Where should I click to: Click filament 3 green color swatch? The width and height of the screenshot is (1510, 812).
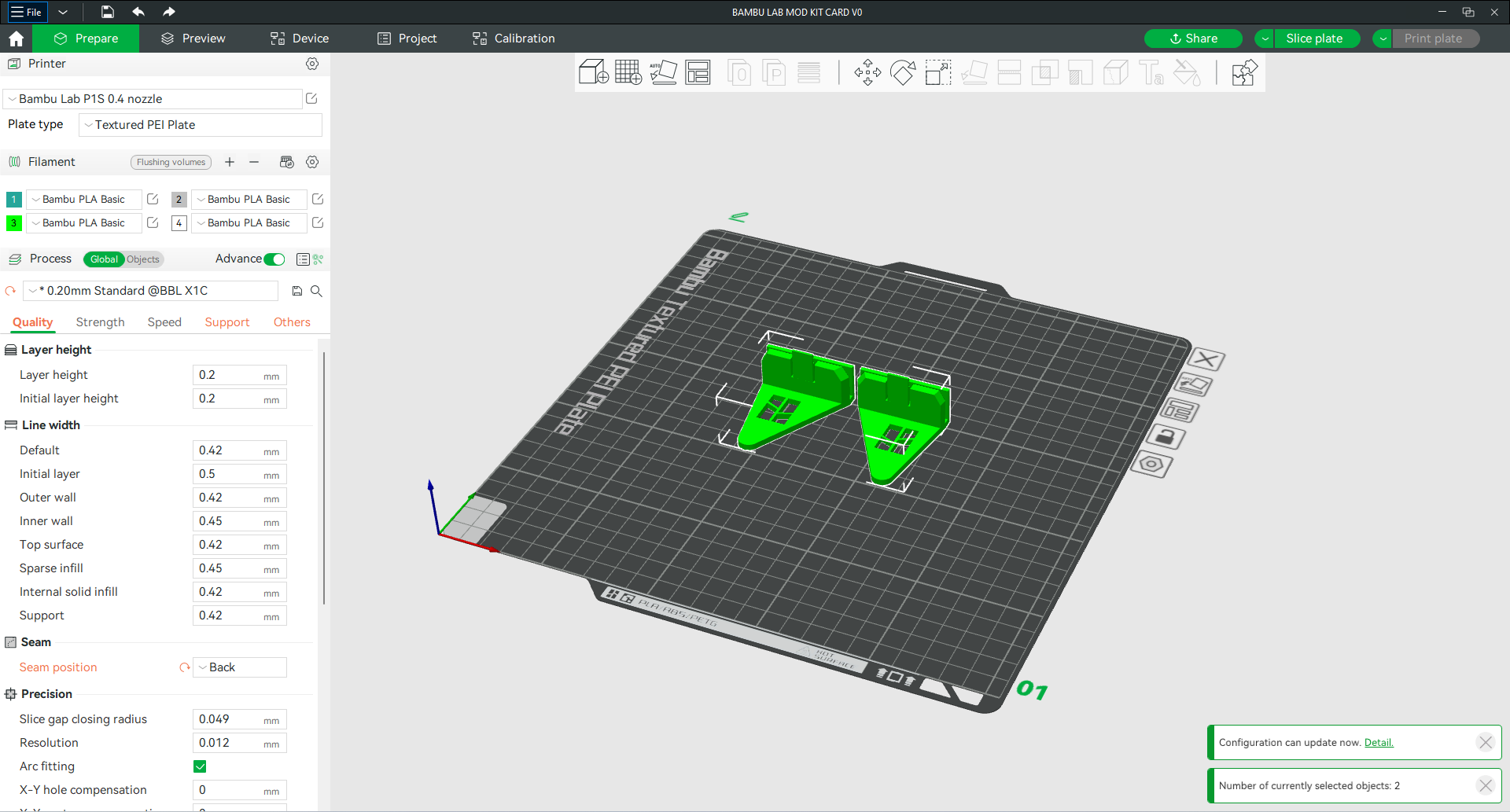[x=13, y=223]
